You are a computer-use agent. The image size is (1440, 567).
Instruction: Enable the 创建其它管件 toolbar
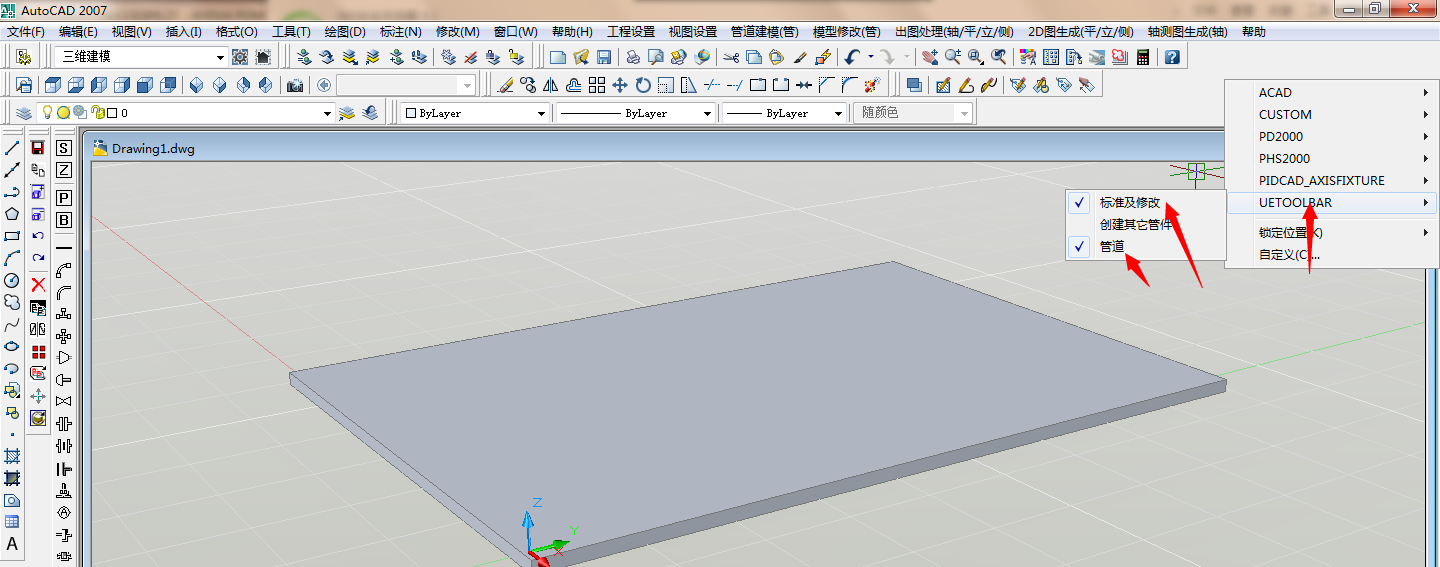tap(1135, 224)
